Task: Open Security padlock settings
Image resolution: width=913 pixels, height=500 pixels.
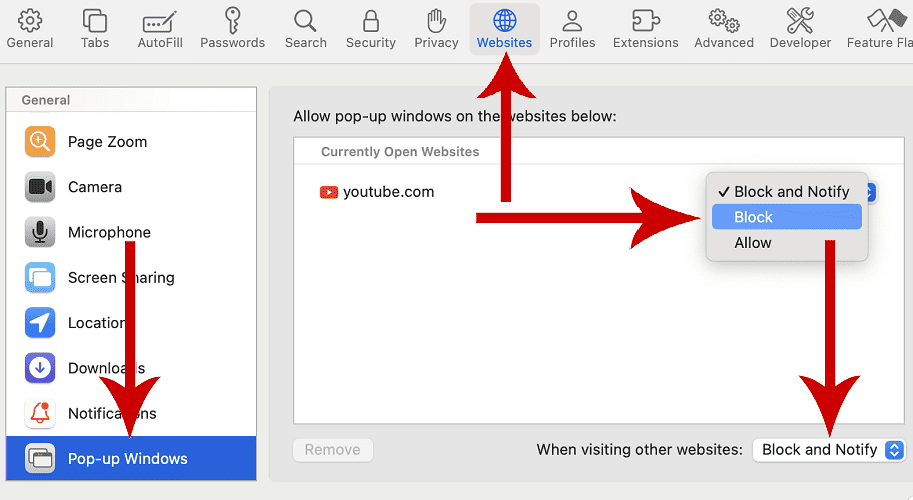Action: click(370, 28)
